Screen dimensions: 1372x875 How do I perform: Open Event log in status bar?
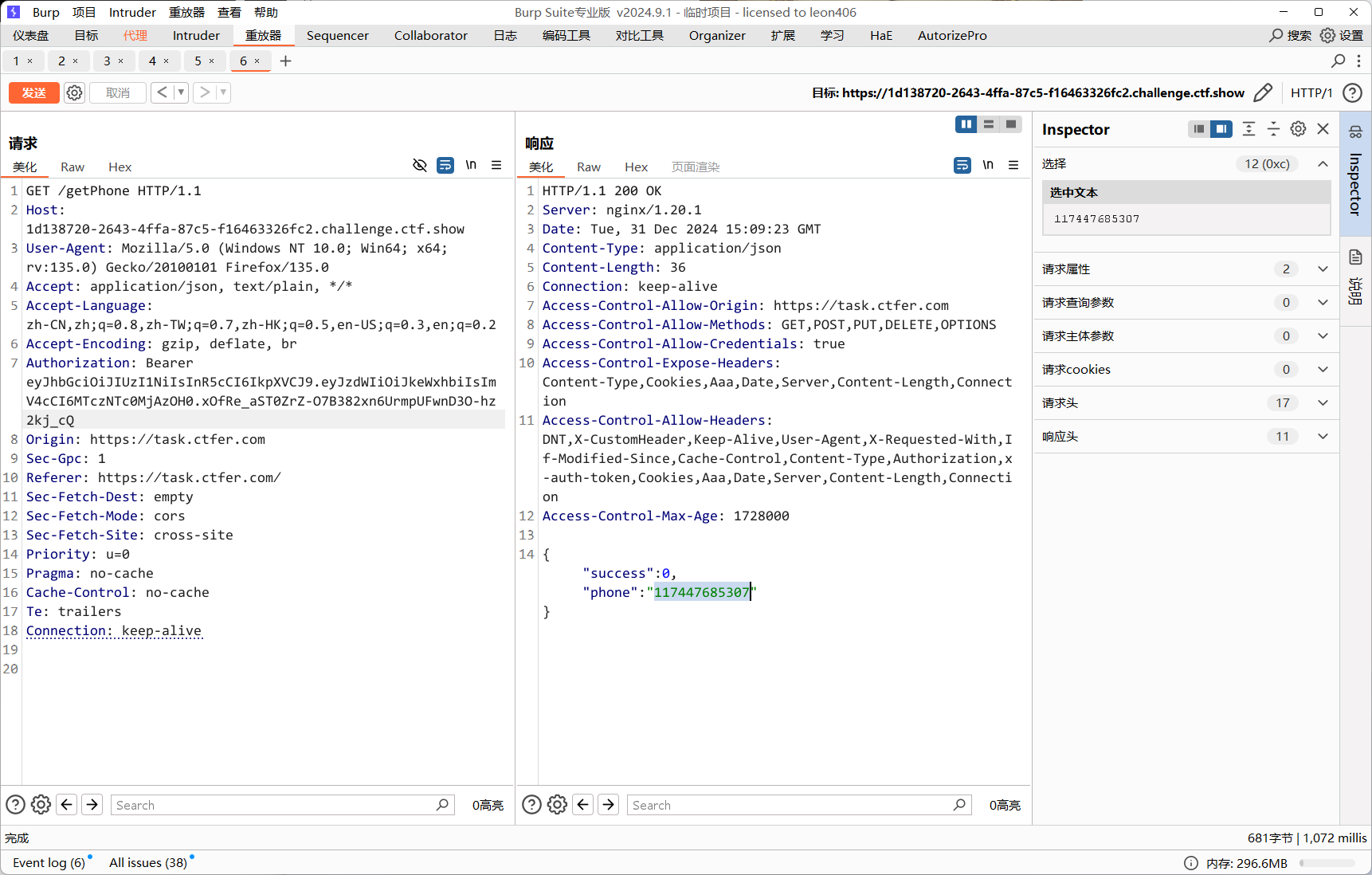click(49, 862)
